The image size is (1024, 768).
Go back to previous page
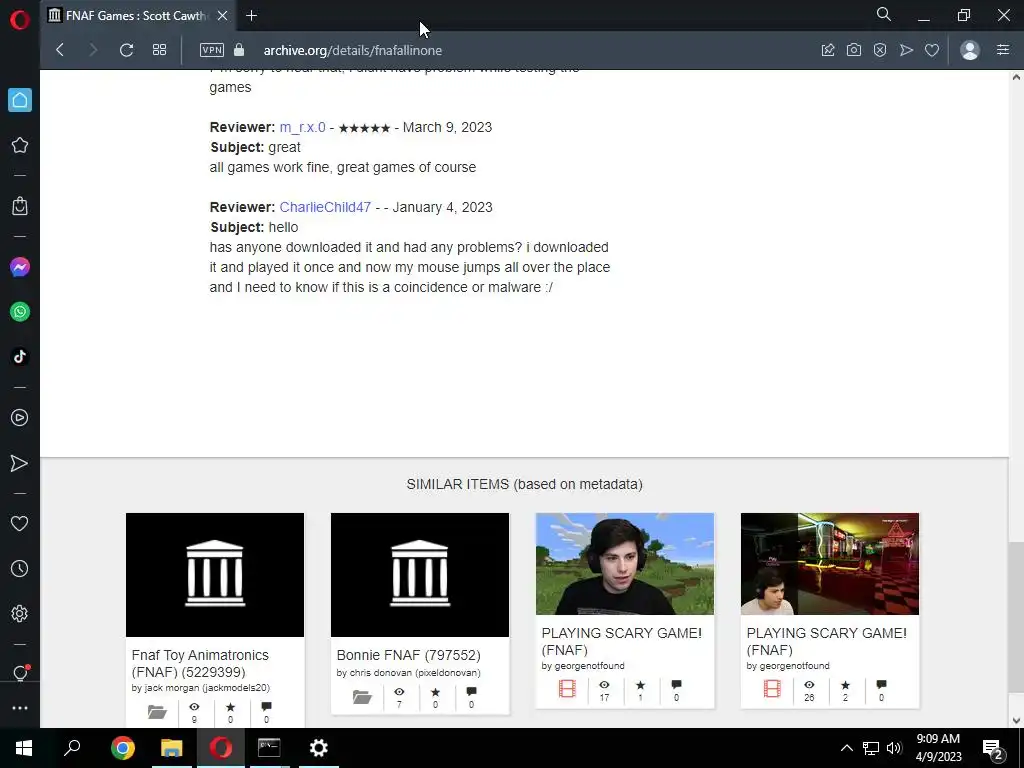60,50
